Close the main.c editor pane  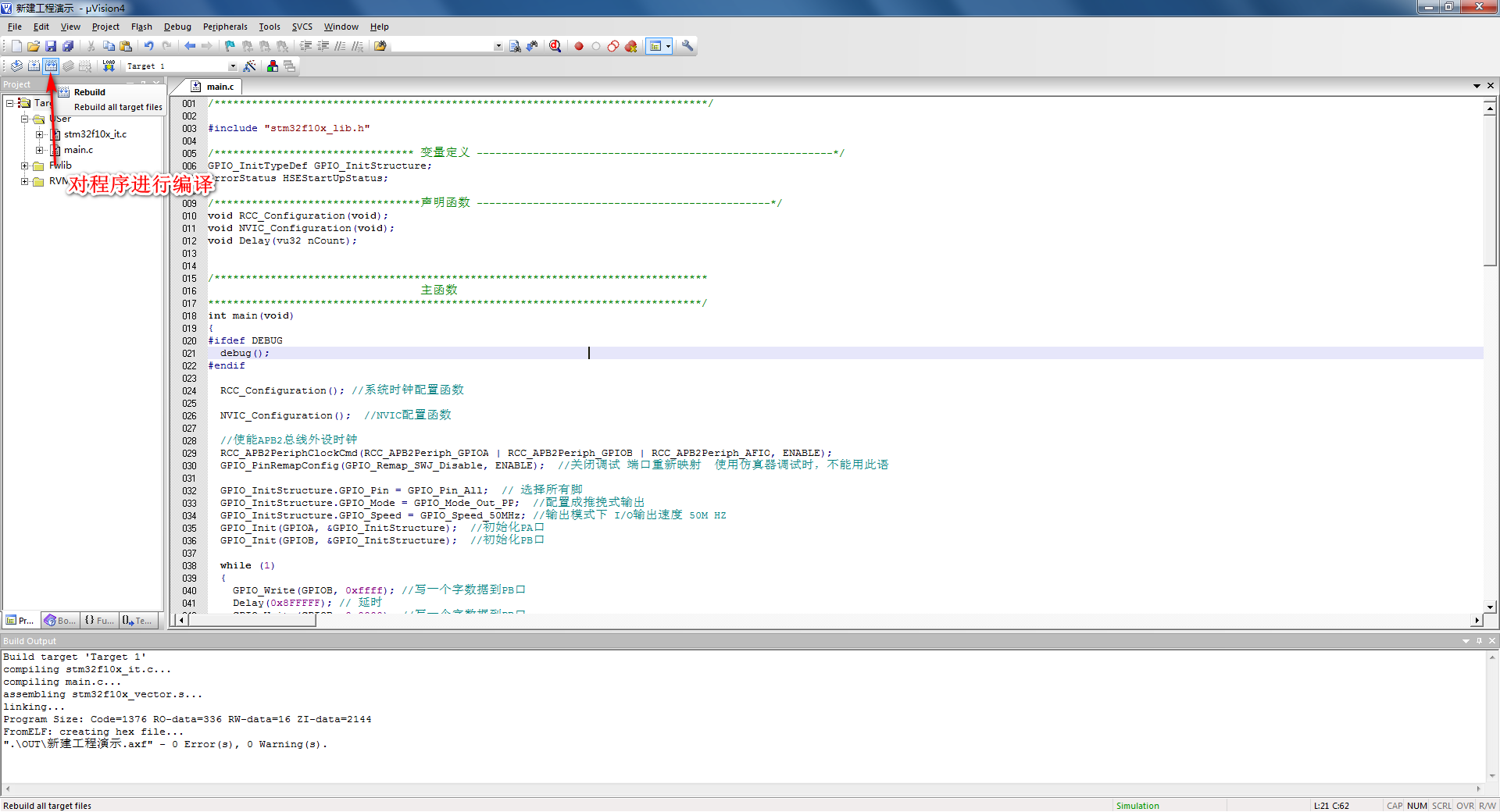(1491, 86)
